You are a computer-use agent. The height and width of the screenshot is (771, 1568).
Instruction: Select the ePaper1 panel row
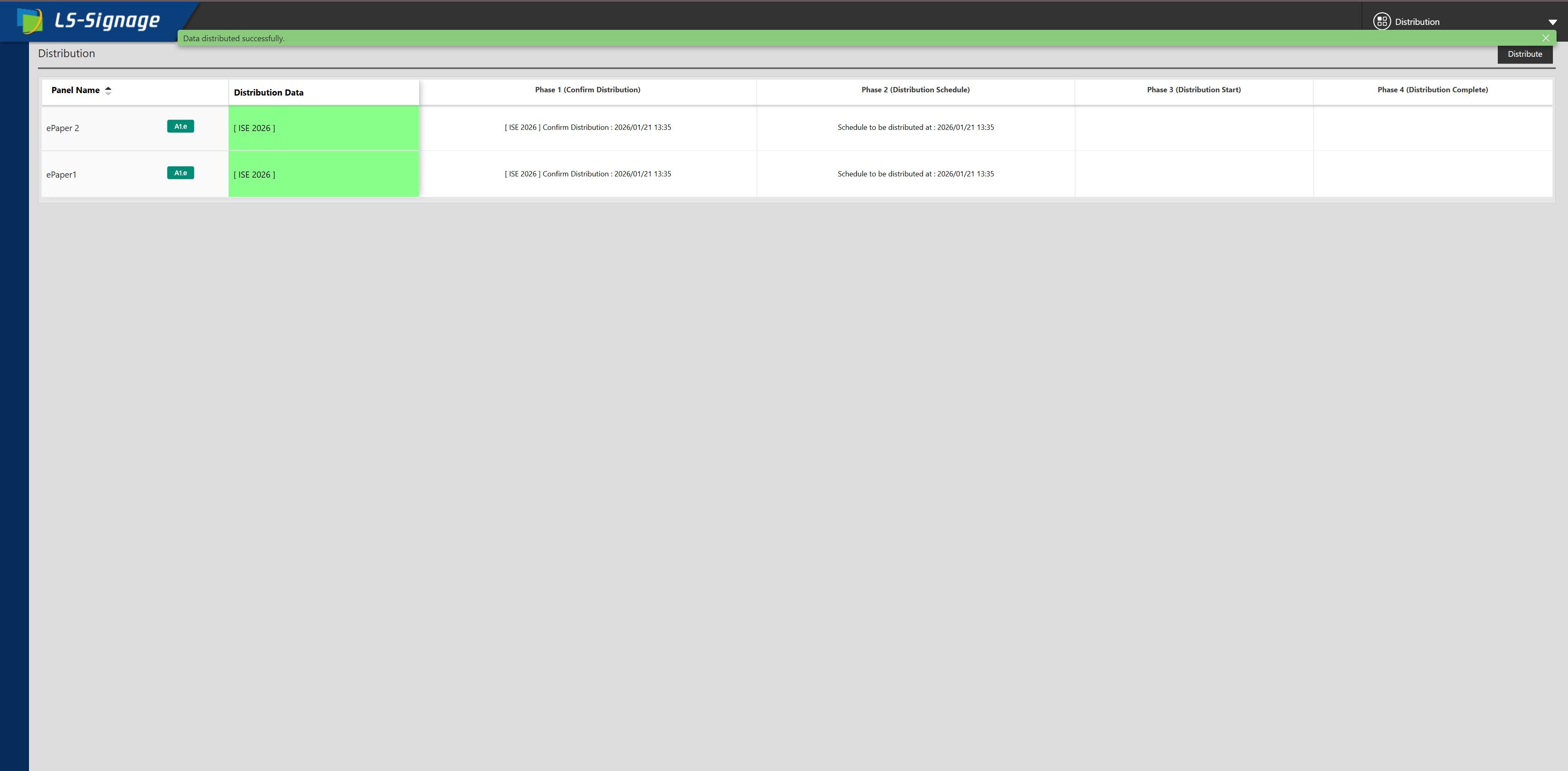pos(62,175)
